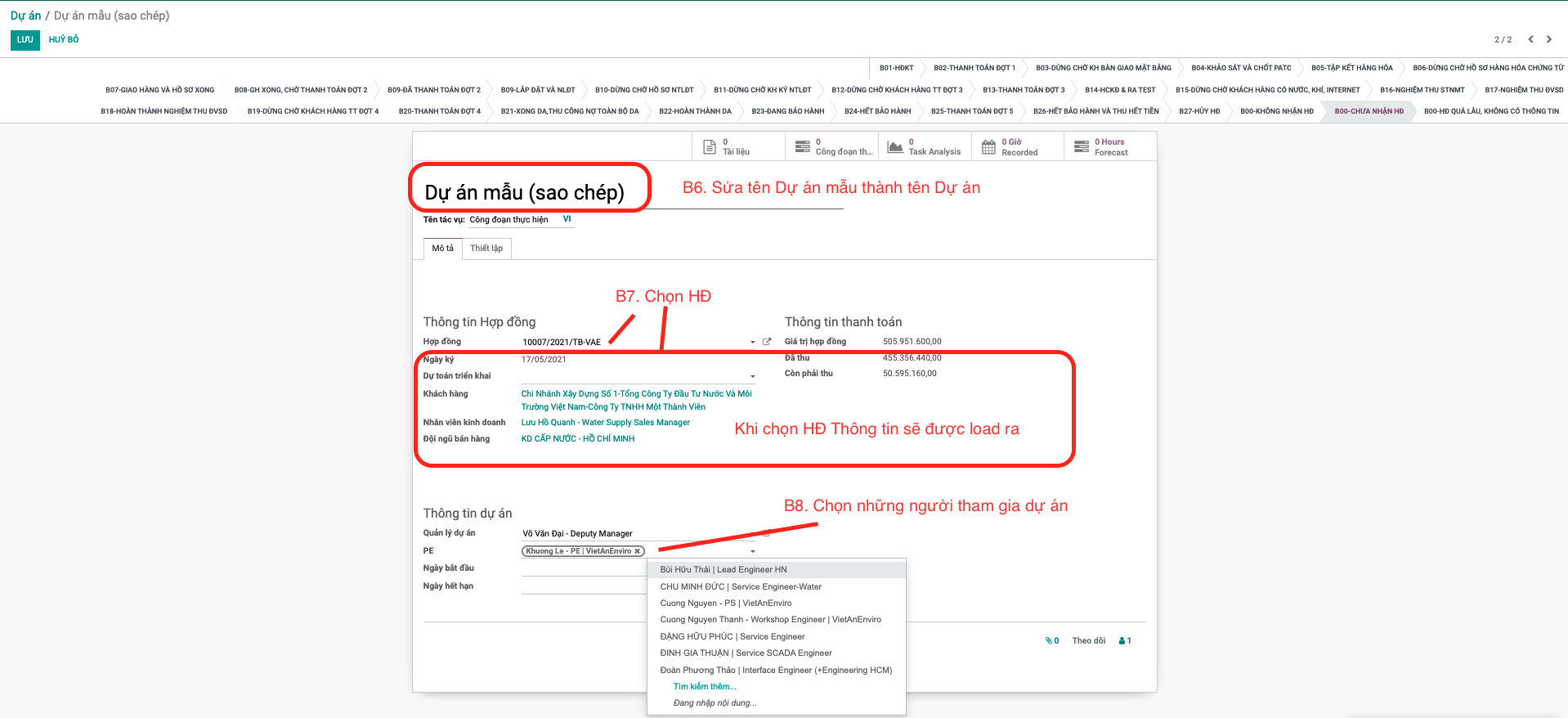Set stage to B14-HCKĐ & RA TEST

pyautogui.click(x=1120, y=90)
